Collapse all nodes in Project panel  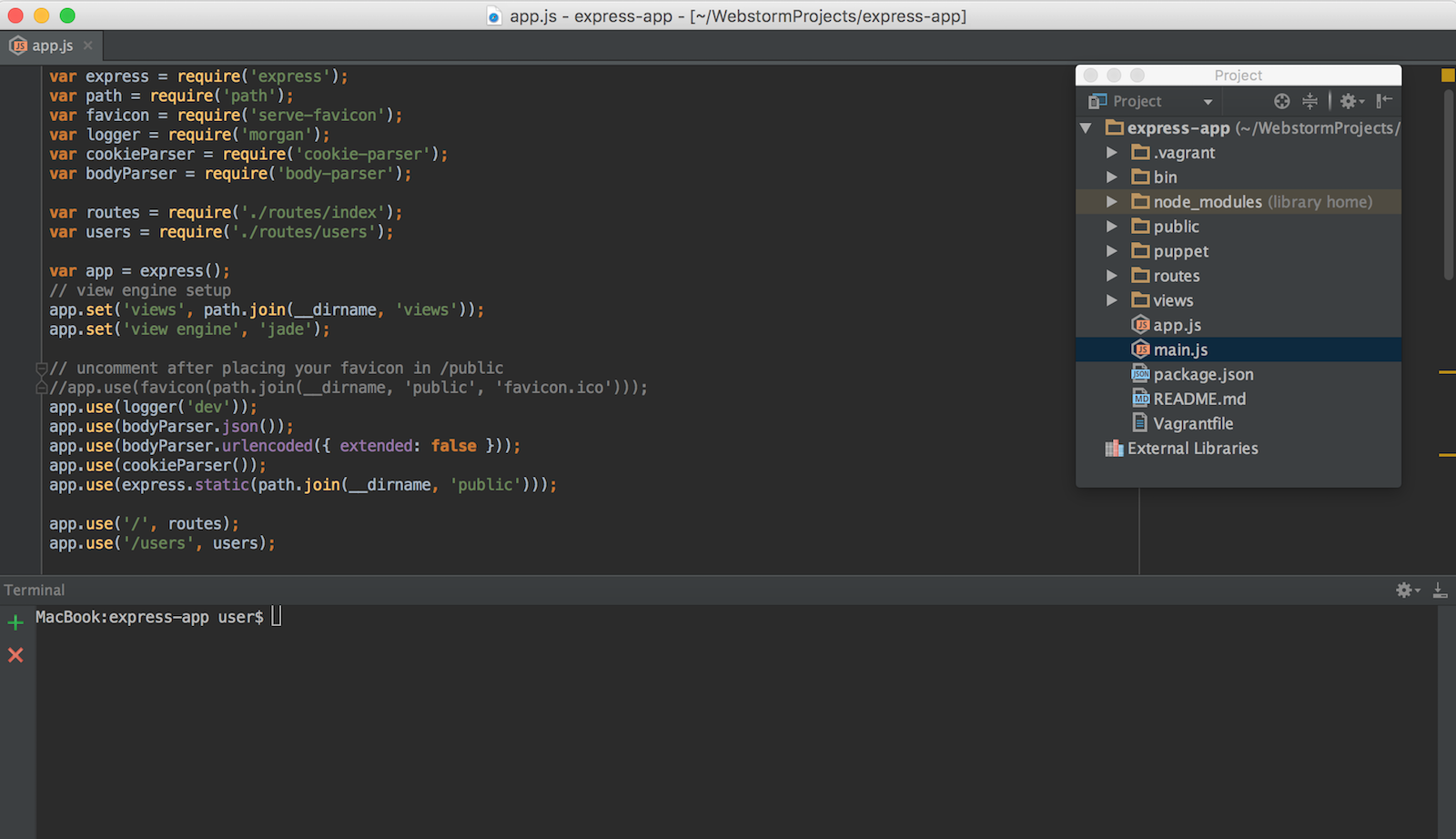coord(1310,101)
